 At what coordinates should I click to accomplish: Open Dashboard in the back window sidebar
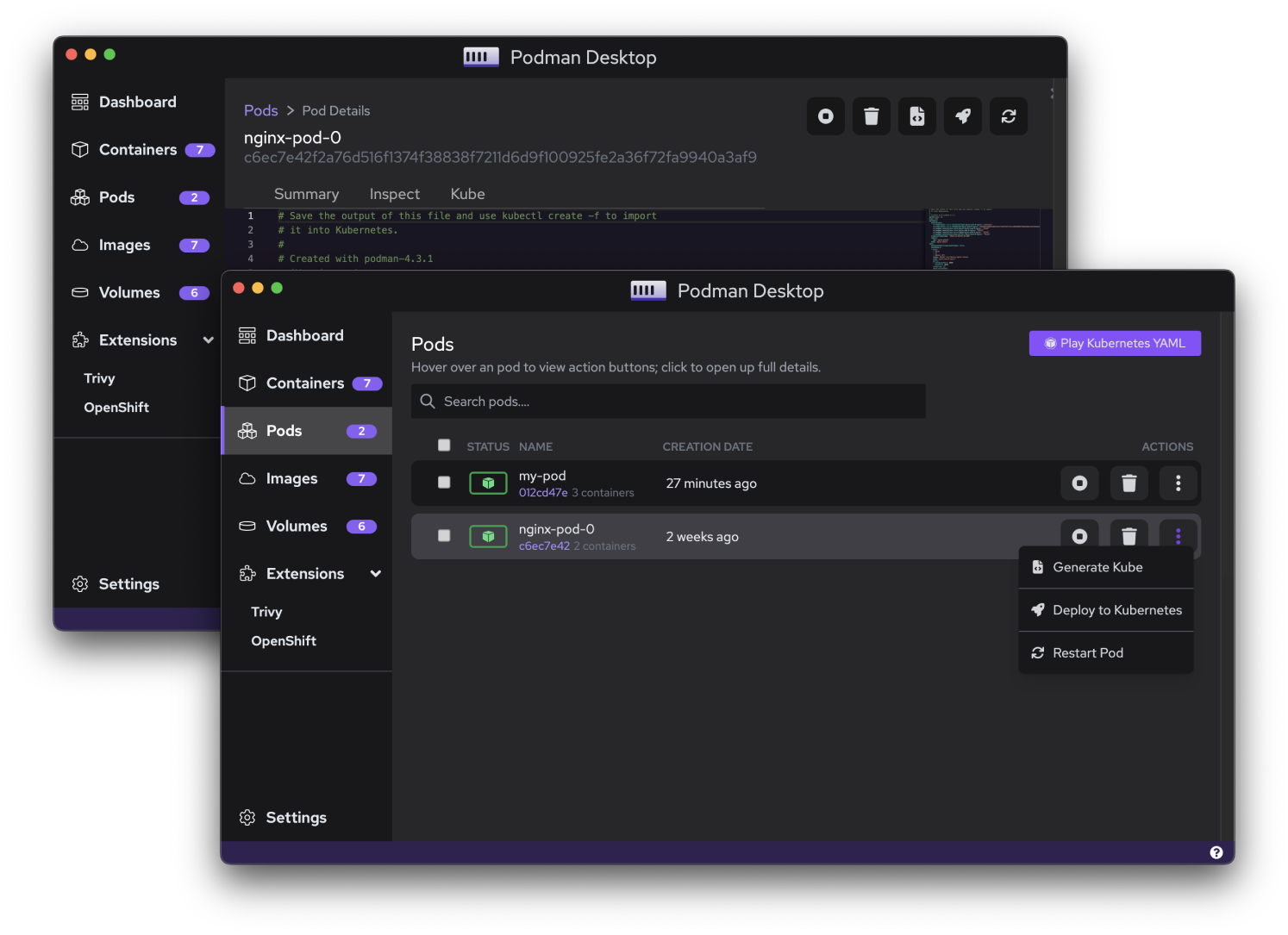tap(140, 103)
